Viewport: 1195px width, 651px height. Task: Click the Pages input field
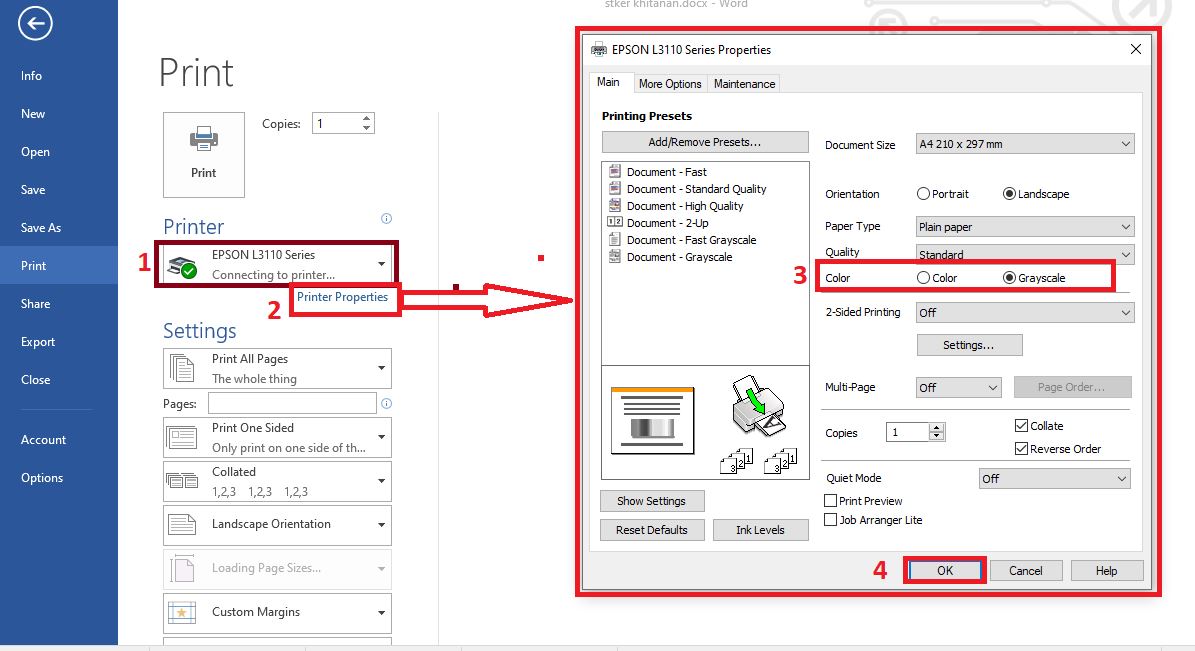292,403
